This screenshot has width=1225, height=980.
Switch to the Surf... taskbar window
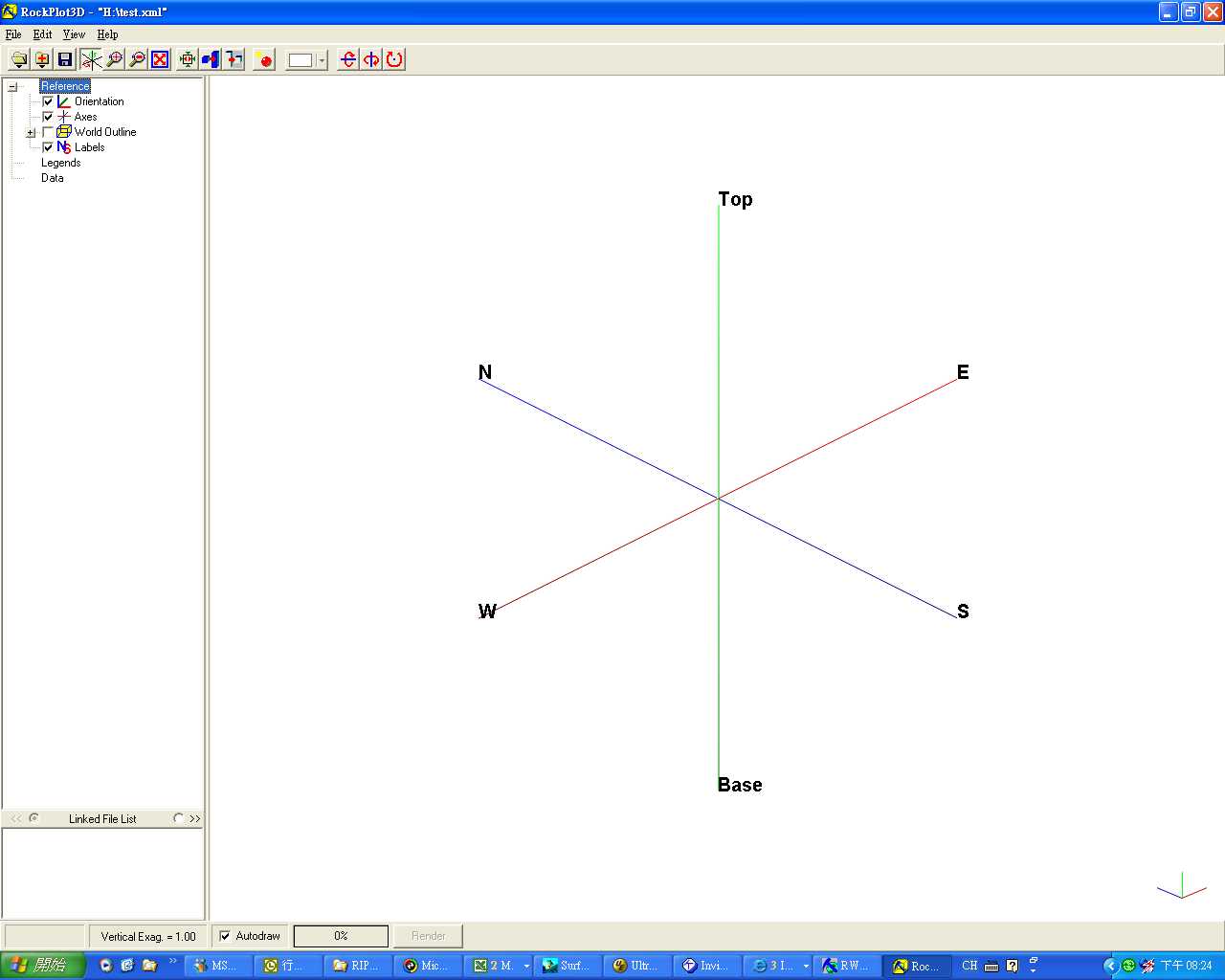click(568, 966)
